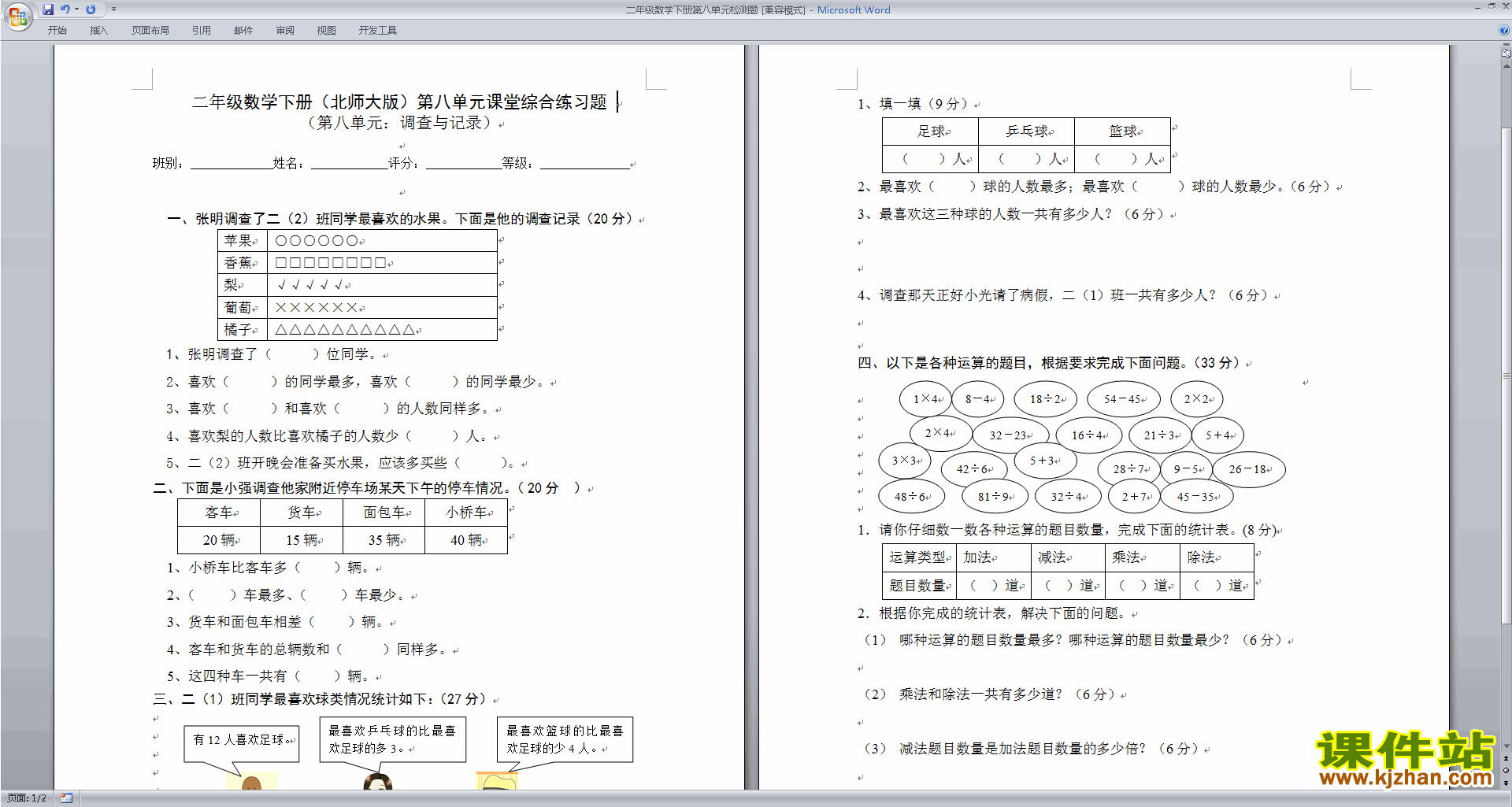Viewport: 1512px width, 807px height.
Task: Redo or repeat the last action
Action: point(91,9)
